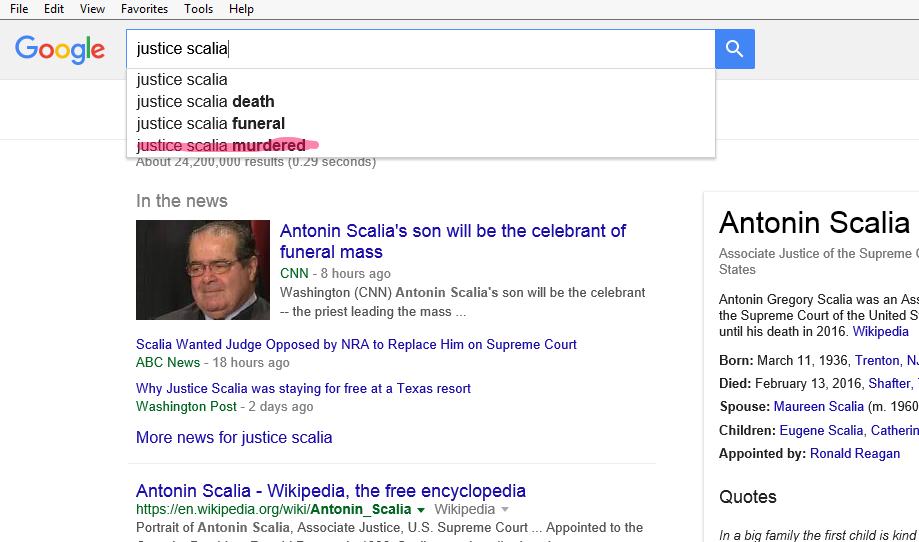The height and width of the screenshot is (542, 919).
Task: Select the 'justice scalia death' suggestion
Action: pos(205,102)
